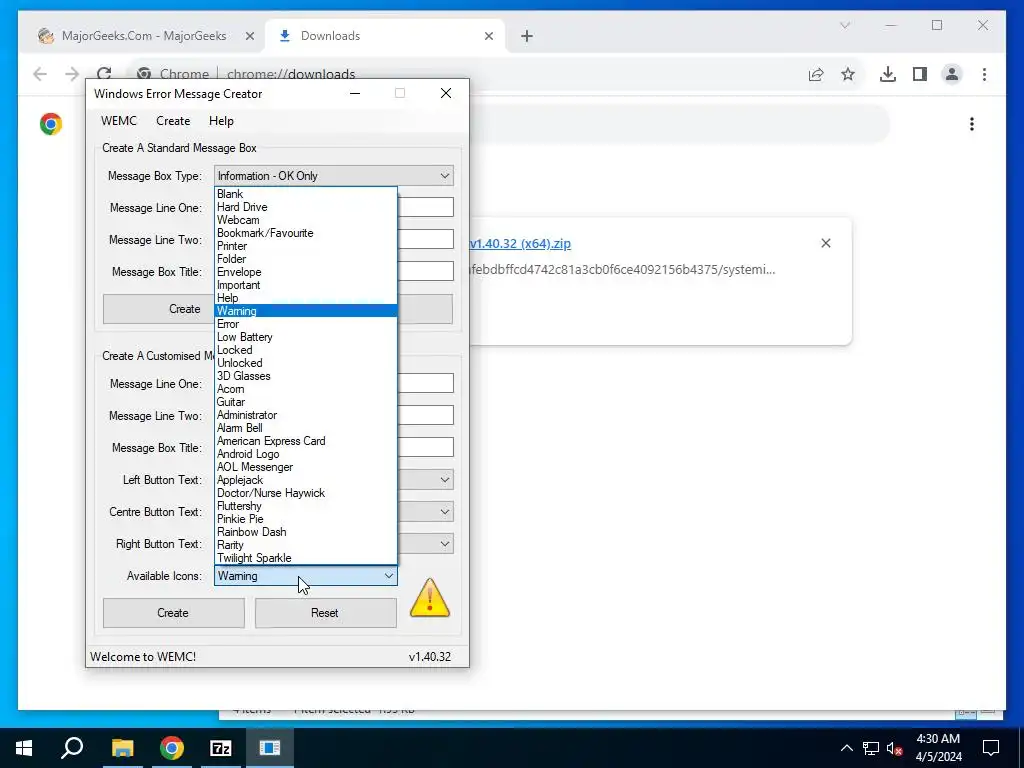Select Alarm Bell from the icon list
Screen dimensions: 1024x768
[x=306, y=428]
